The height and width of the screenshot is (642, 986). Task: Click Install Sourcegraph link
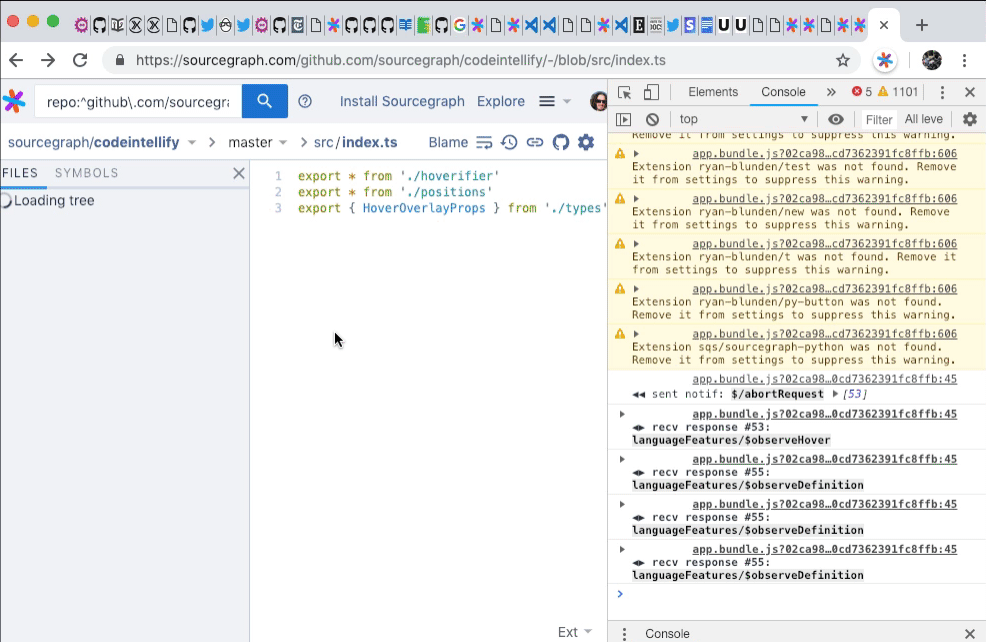point(402,101)
